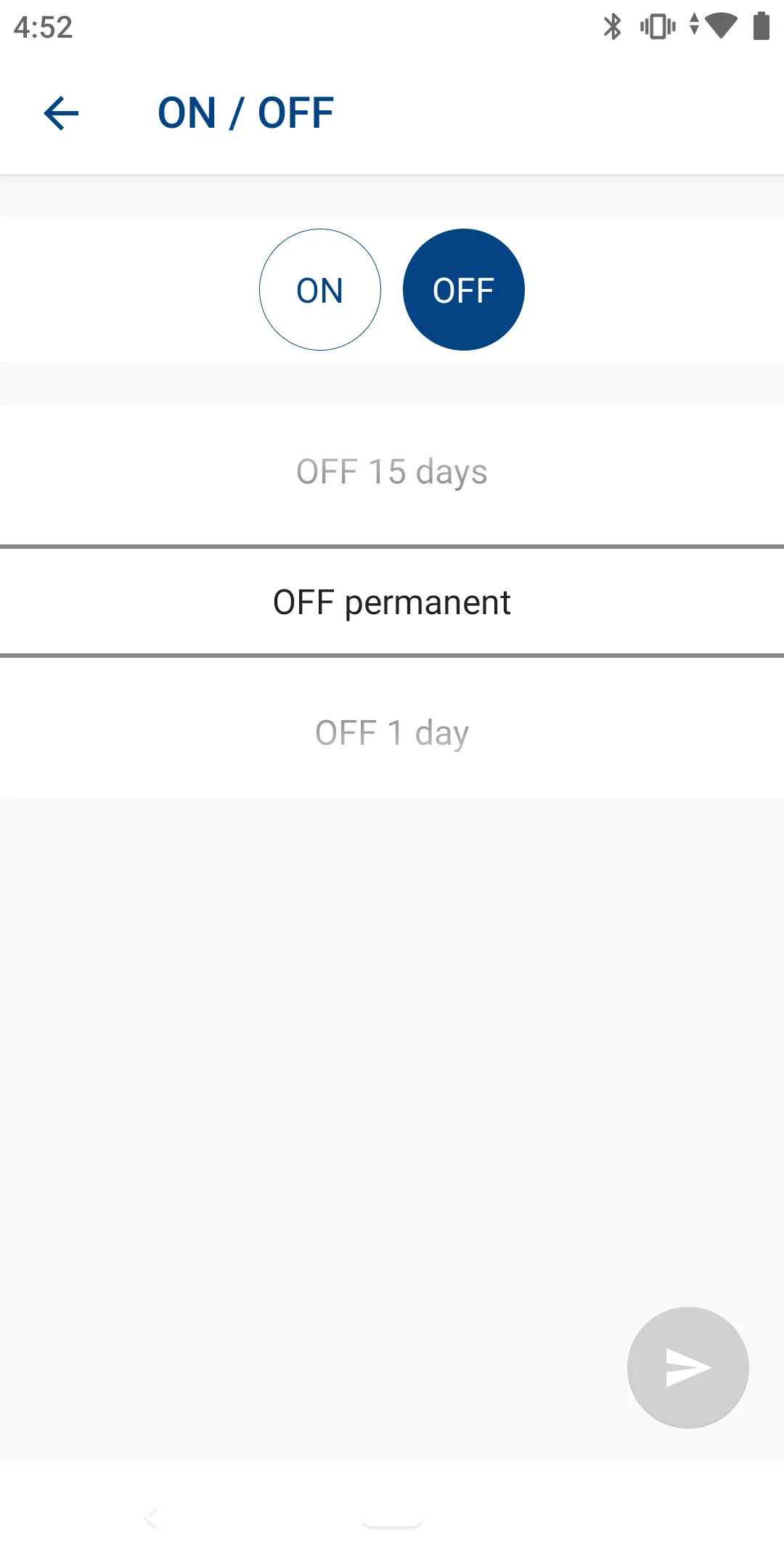Tap the ON / OFF page title
Viewport: 784px width, 1568px height.
tap(245, 114)
